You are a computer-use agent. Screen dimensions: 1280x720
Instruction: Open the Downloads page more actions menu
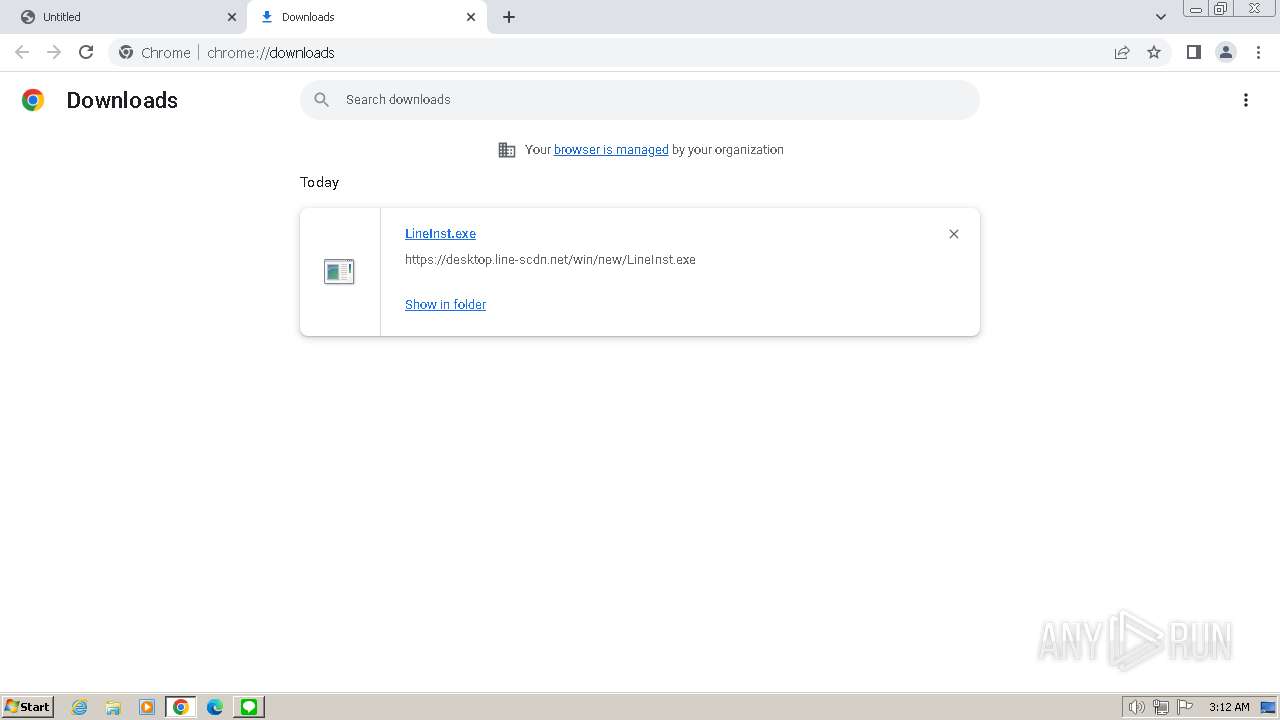tap(1246, 100)
